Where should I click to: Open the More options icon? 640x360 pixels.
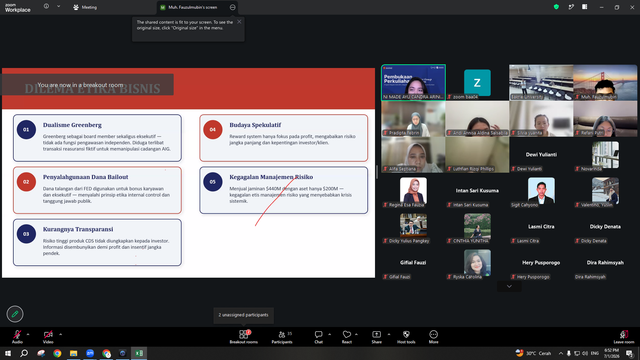coord(433,334)
